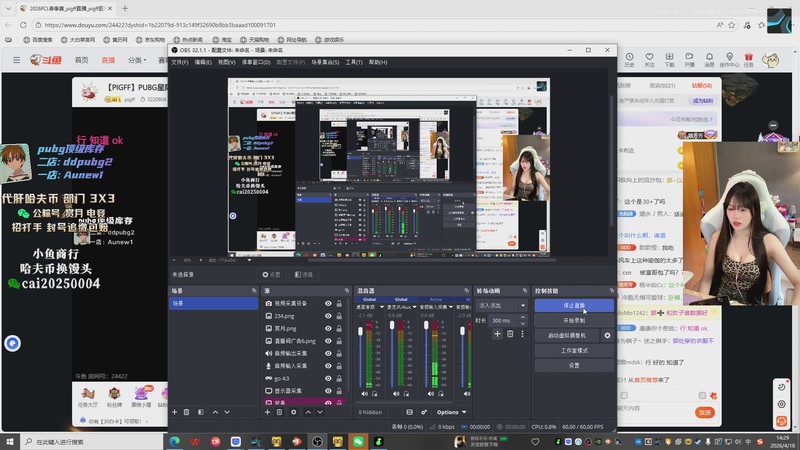800x450 pixels.
Task: Add a new scene in OBS
Action: [x=174, y=412]
